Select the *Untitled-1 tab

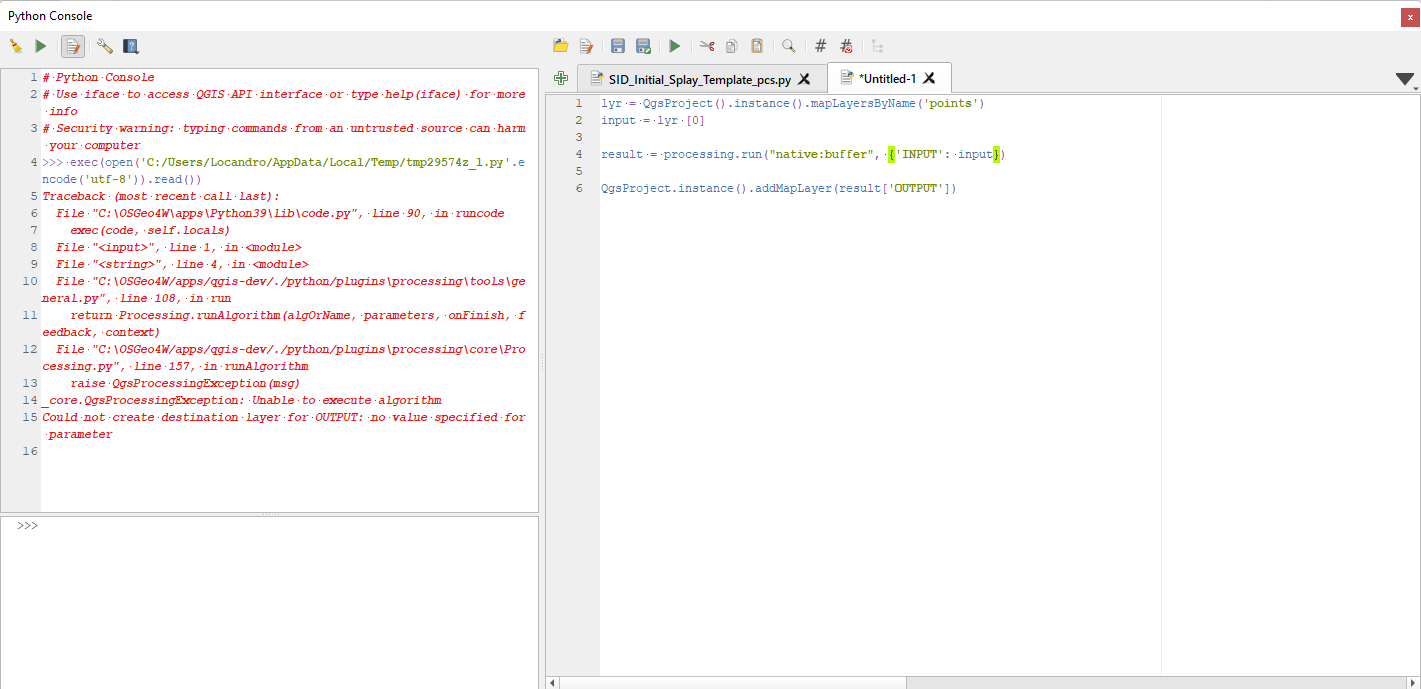point(887,78)
